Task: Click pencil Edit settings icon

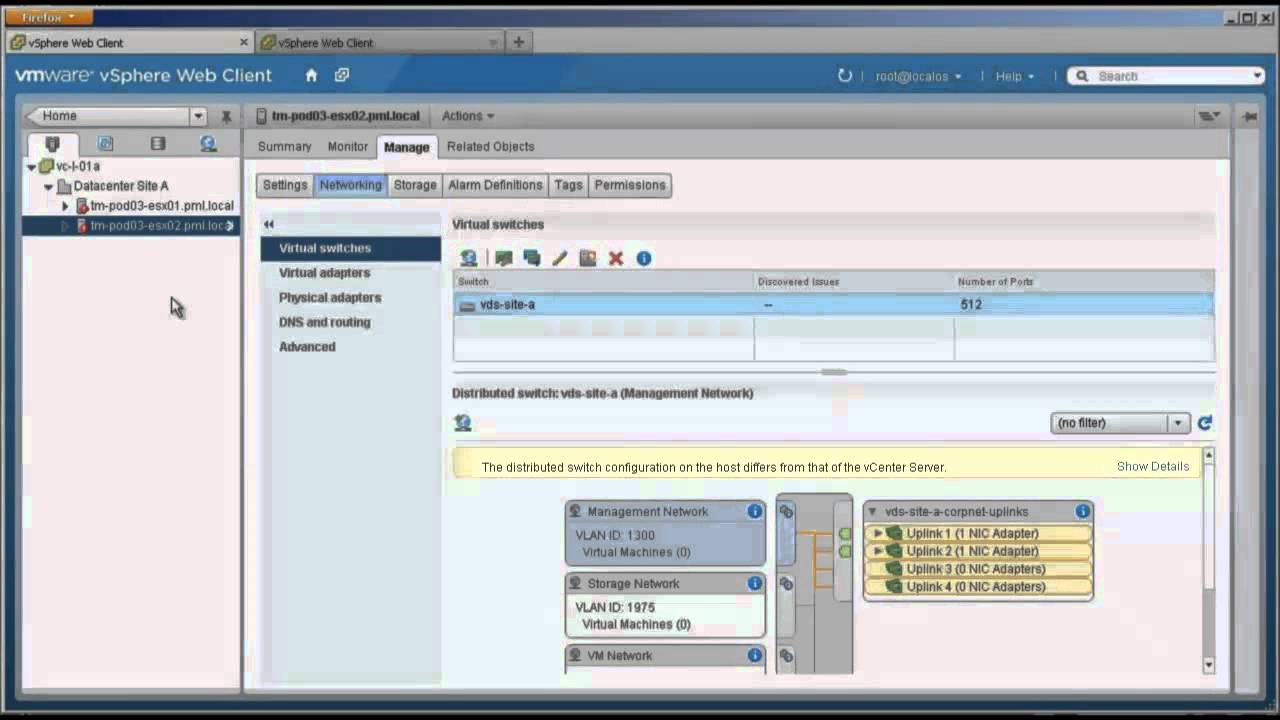Action: (x=559, y=258)
